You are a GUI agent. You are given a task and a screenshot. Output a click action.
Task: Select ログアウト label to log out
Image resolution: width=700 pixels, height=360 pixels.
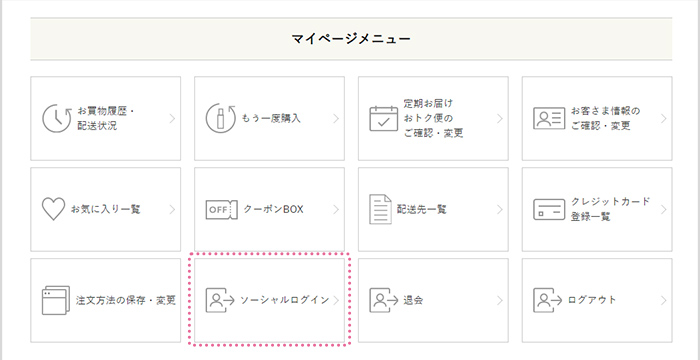tap(592, 300)
